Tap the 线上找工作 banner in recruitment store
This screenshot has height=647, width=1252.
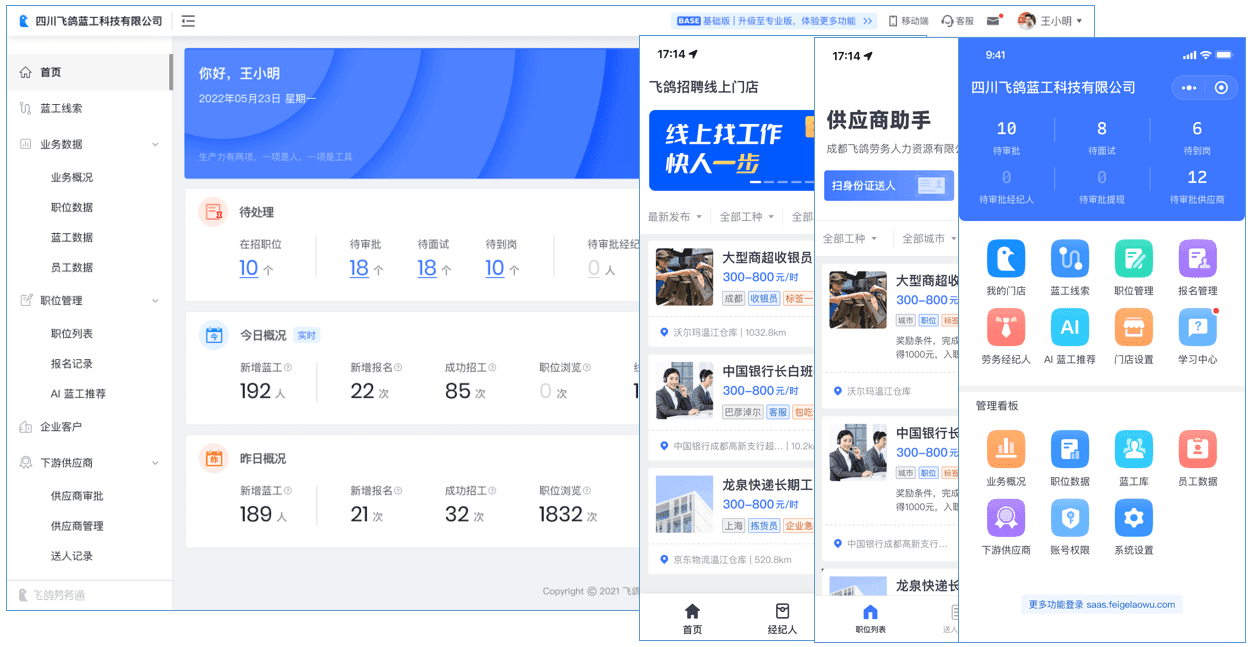[x=731, y=150]
